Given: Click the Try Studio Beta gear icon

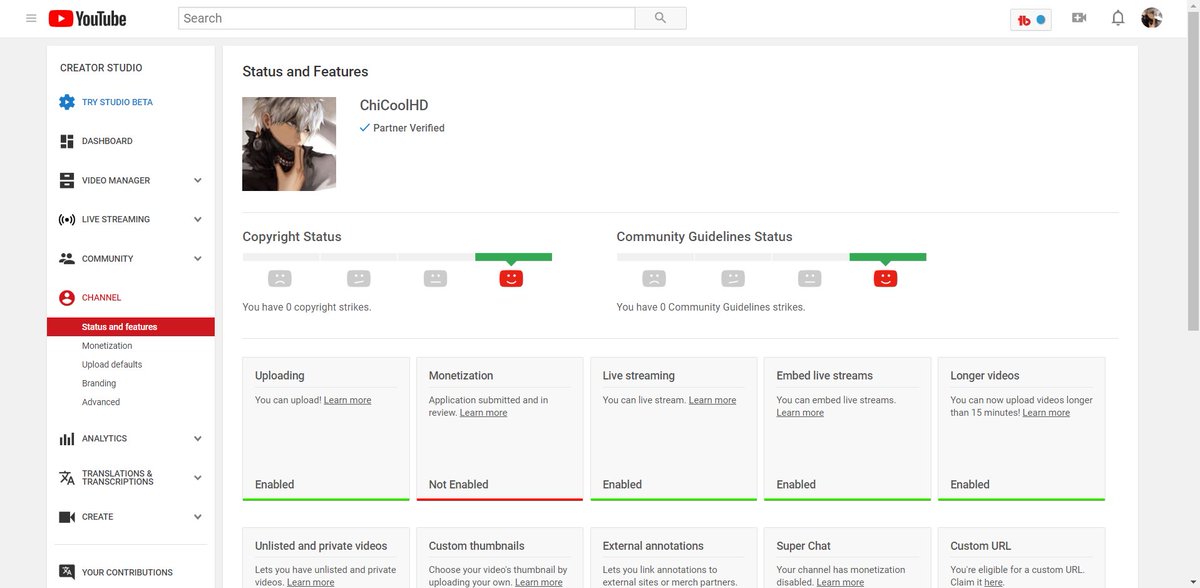Looking at the screenshot, I should 67,102.
